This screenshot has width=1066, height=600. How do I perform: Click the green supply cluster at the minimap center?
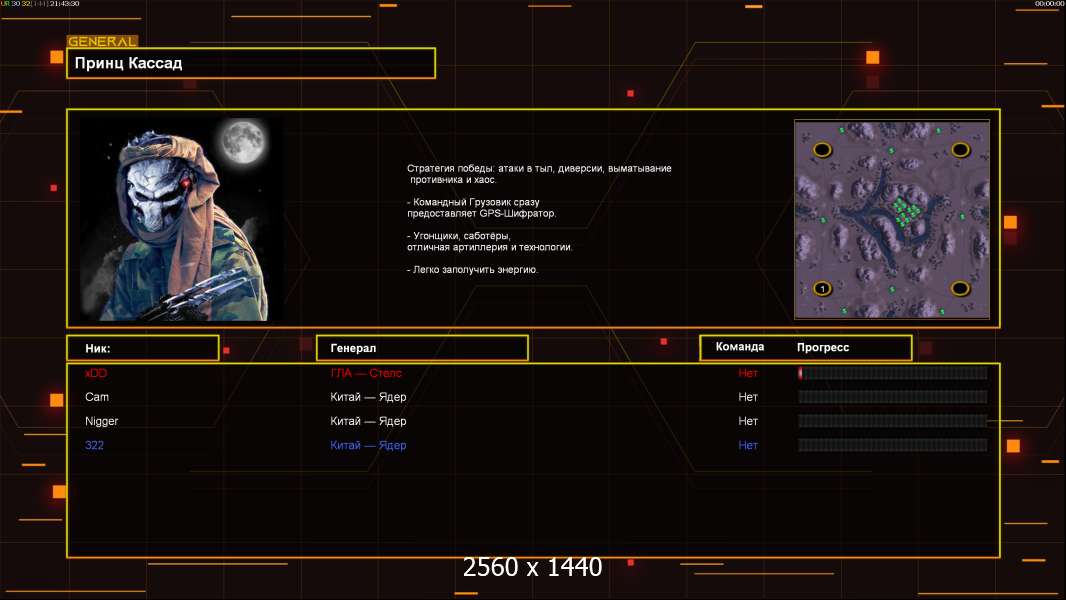coord(905,213)
